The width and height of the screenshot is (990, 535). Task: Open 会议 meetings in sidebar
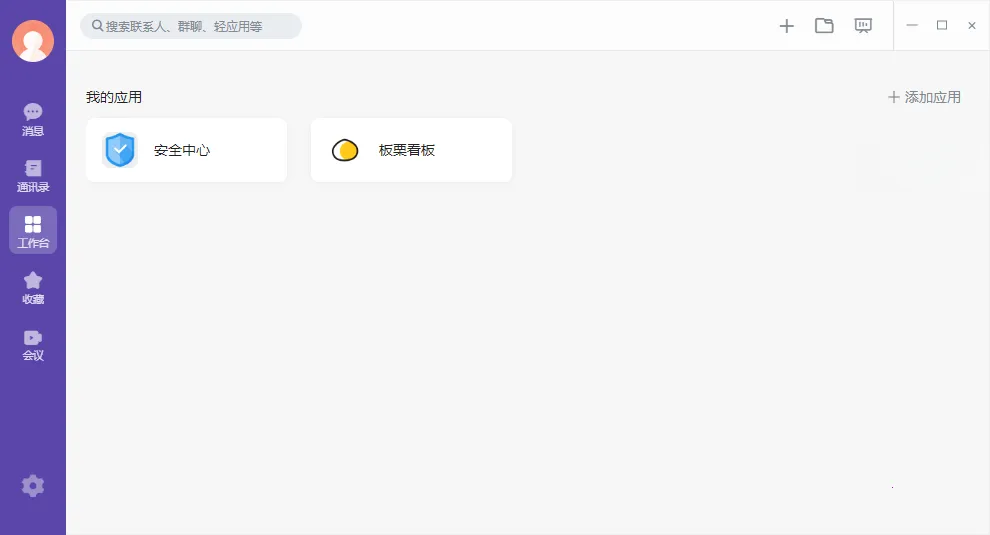click(33, 345)
